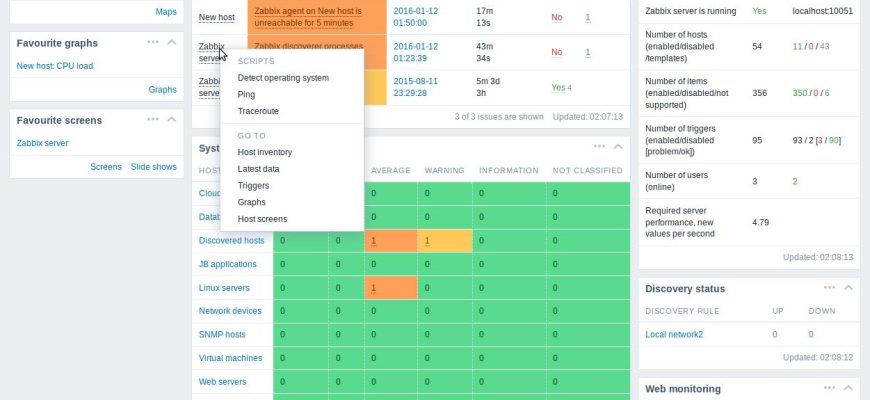870x400 pixels.
Task: Open Web monitoring widget three-dot menu
Action: click(829, 387)
